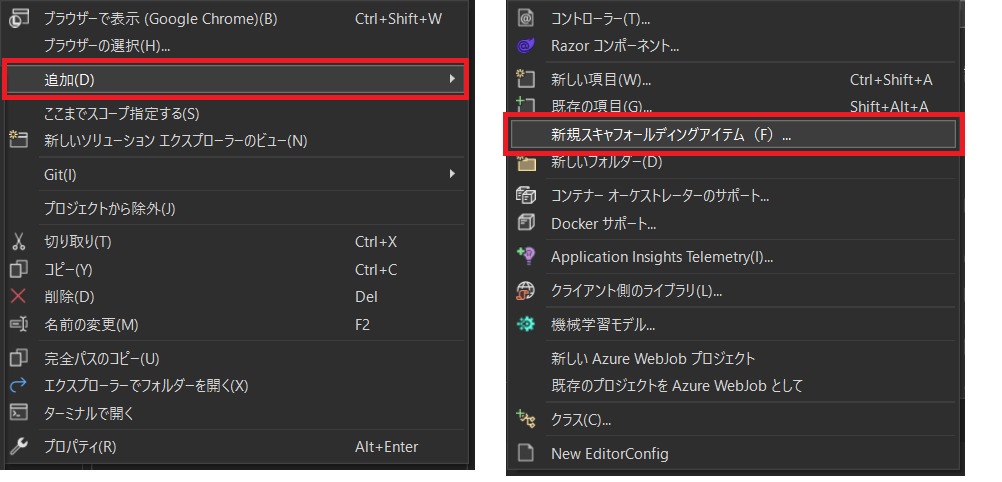
Task: Choose ターミナルで開く
Action: [x=89, y=413]
